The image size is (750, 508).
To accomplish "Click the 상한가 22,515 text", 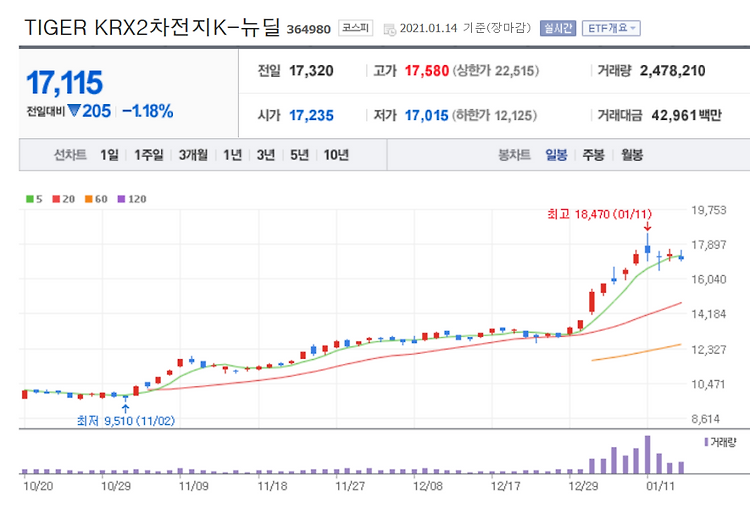I will pos(496,71).
